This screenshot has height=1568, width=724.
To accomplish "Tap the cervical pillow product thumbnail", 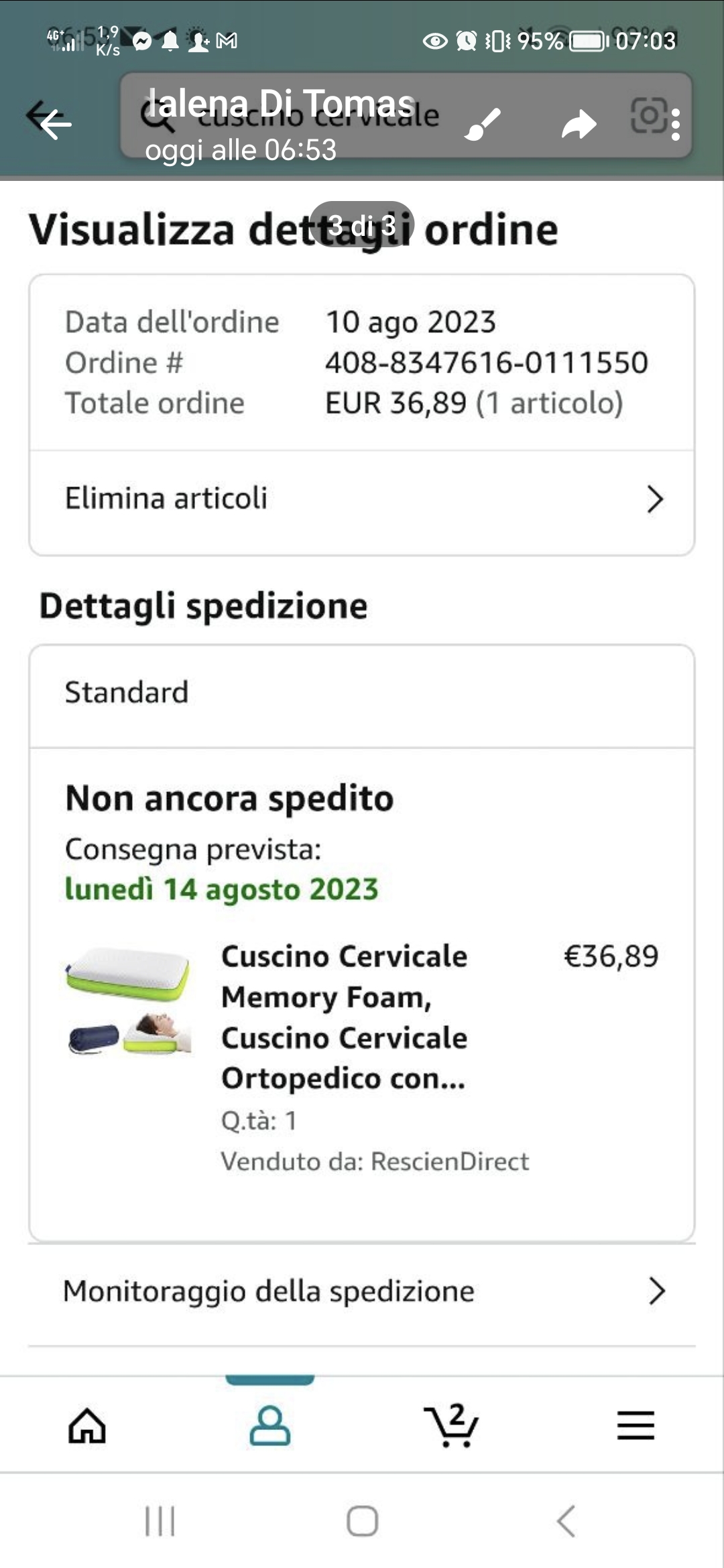I will (x=129, y=1000).
